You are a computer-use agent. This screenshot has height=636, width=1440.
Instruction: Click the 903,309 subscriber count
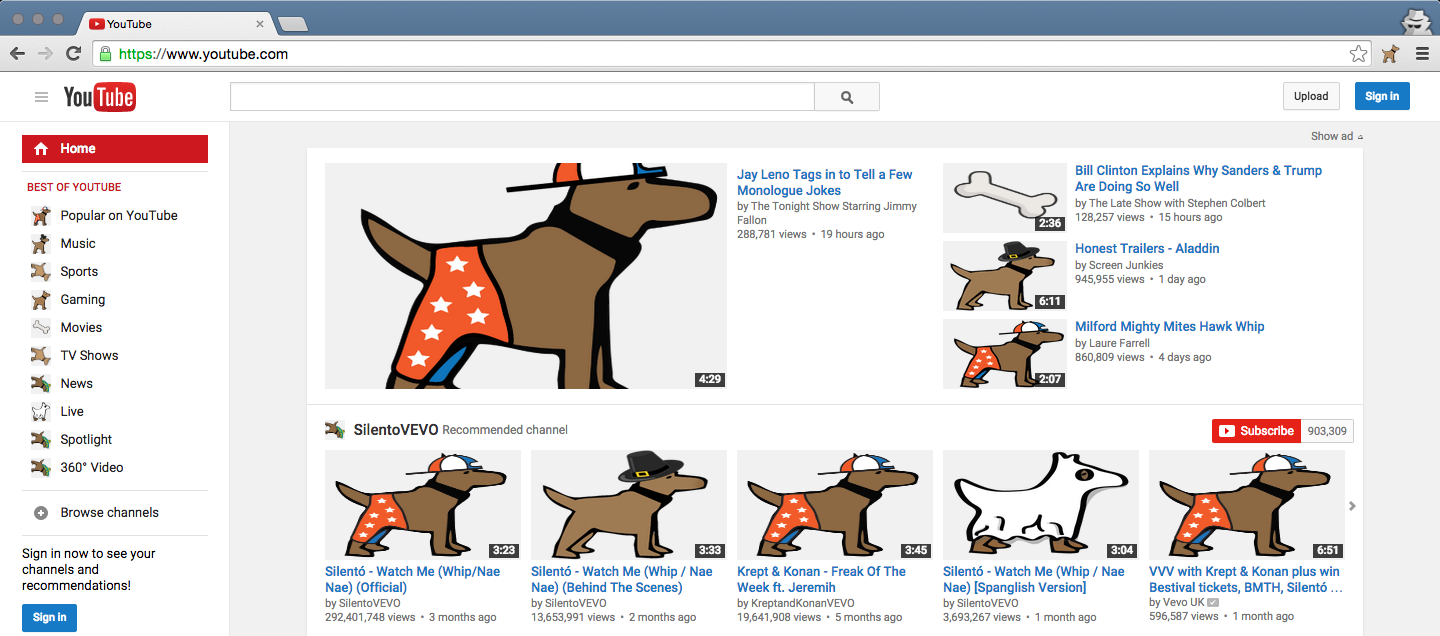(x=1327, y=431)
